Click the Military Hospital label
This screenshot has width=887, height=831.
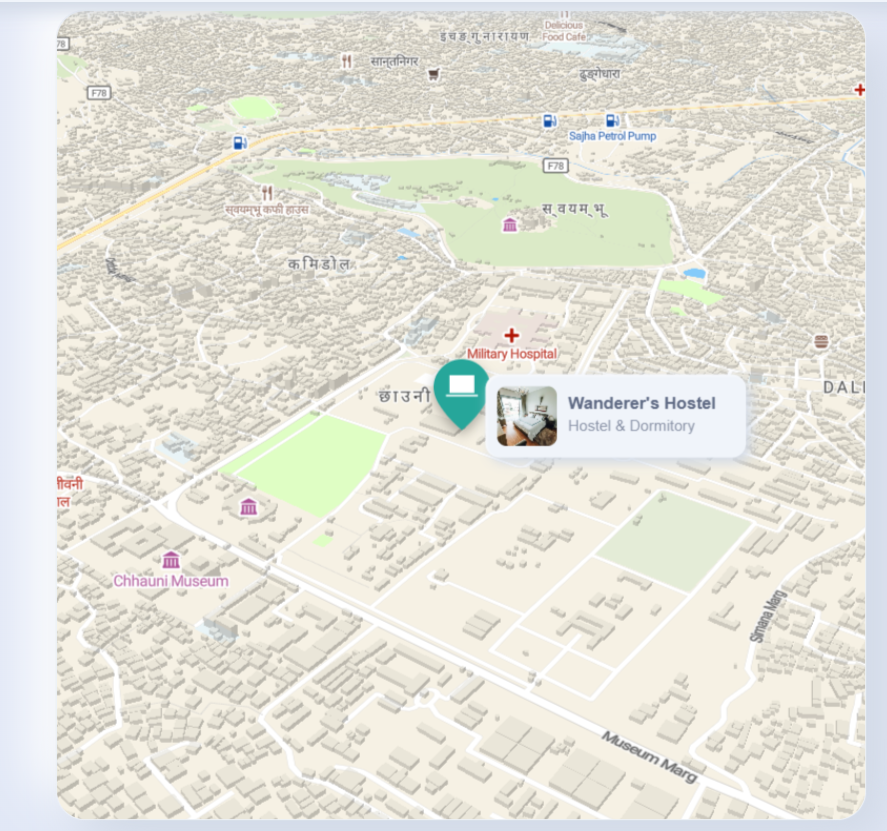point(513,353)
